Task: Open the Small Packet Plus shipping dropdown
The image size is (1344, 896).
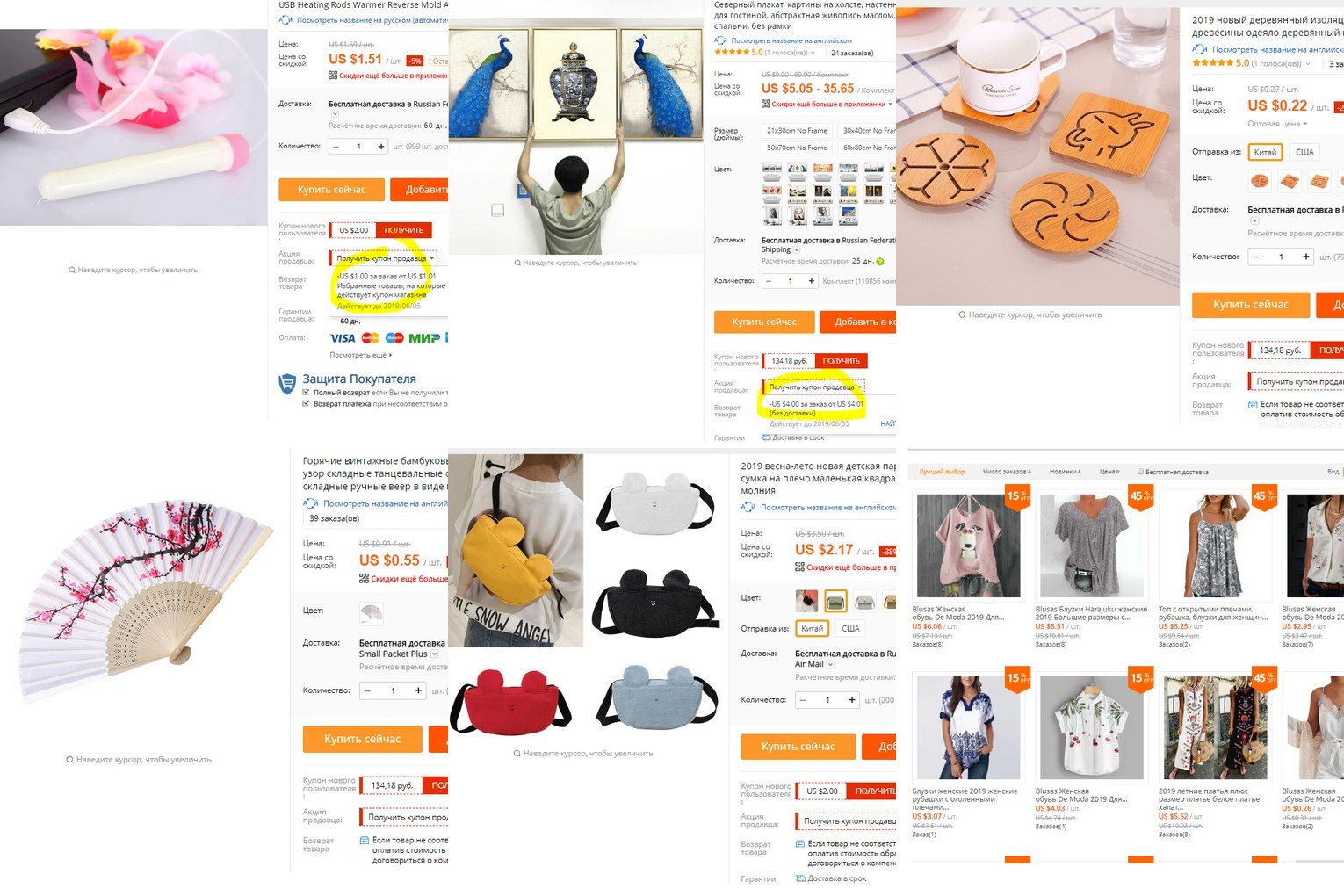Action: click(x=435, y=654)
